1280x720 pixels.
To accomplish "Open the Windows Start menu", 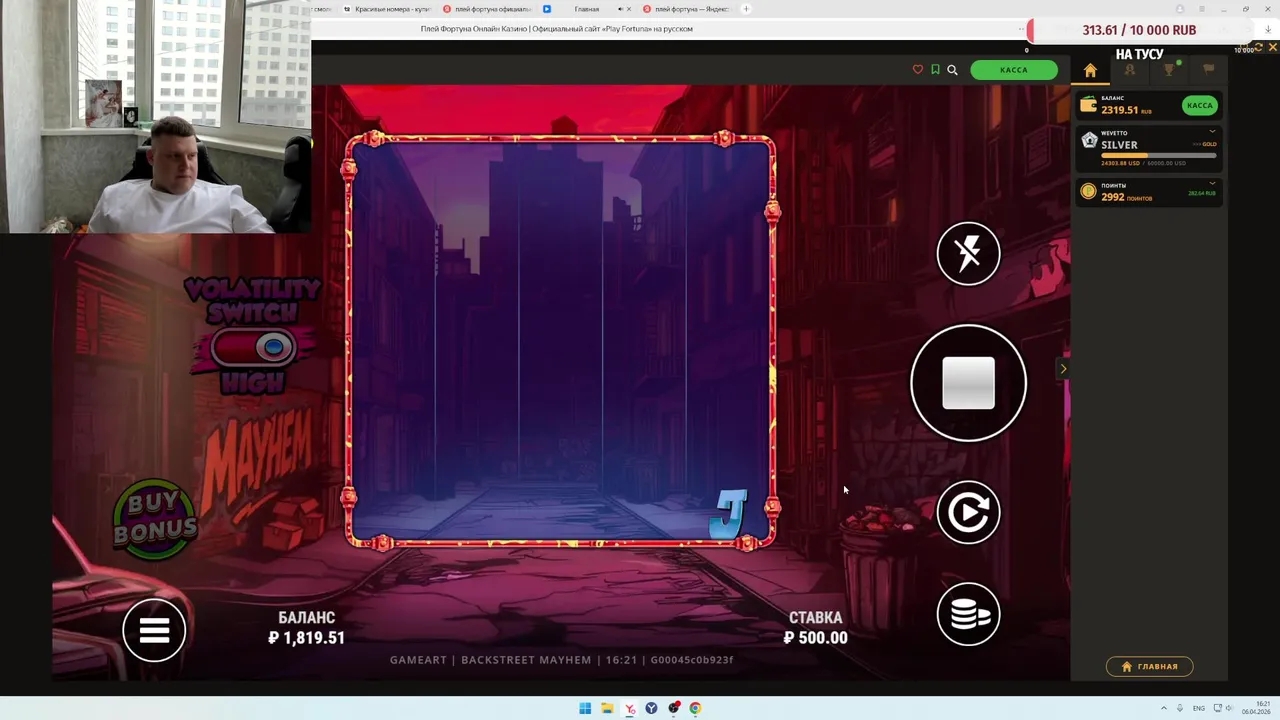I will point(585,708).
